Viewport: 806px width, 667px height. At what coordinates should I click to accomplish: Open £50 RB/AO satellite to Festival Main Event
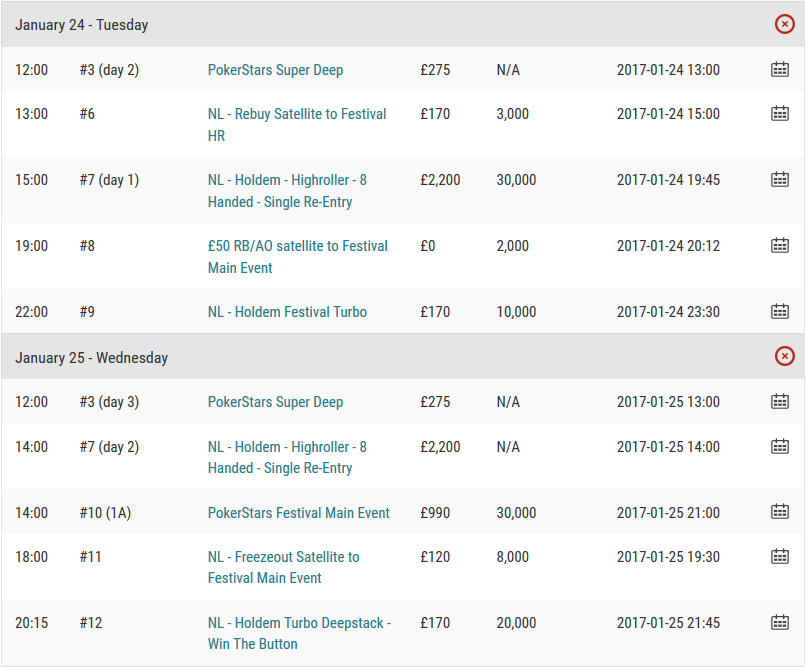click(x=298, y=256)
